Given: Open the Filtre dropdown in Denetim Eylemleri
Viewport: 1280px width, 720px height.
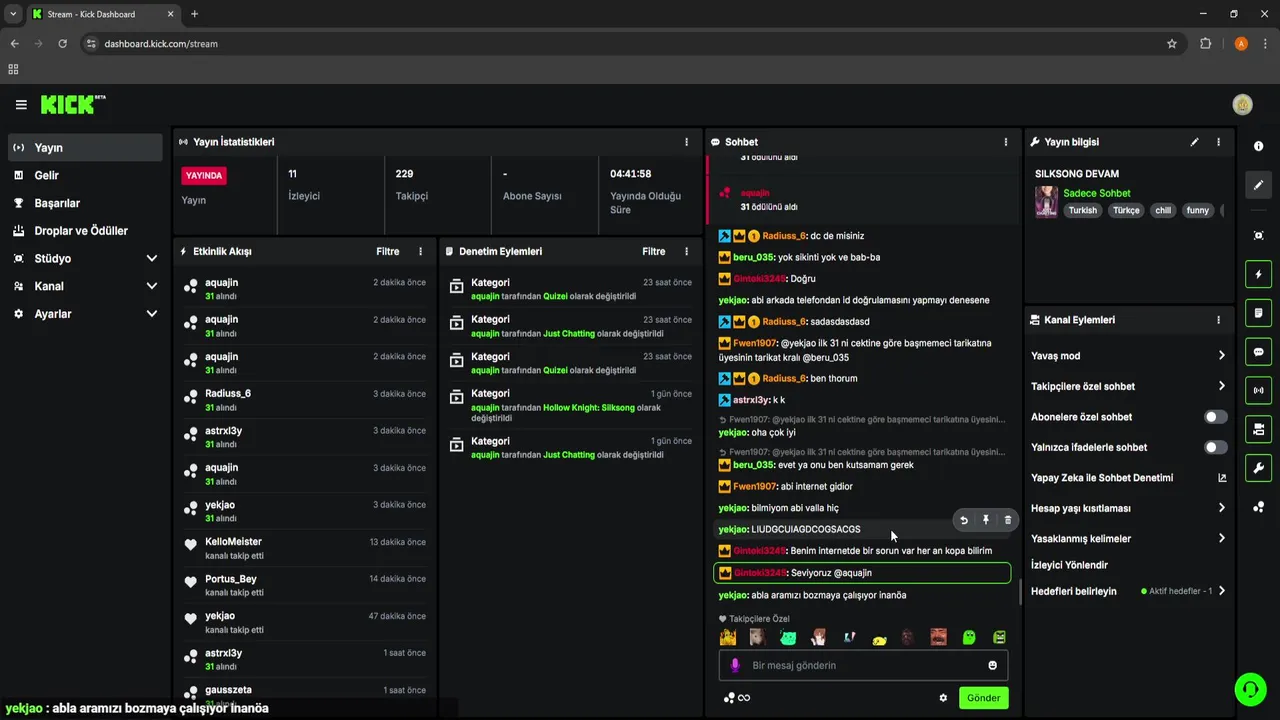Looking at the screenshot, I should (653, 251).
